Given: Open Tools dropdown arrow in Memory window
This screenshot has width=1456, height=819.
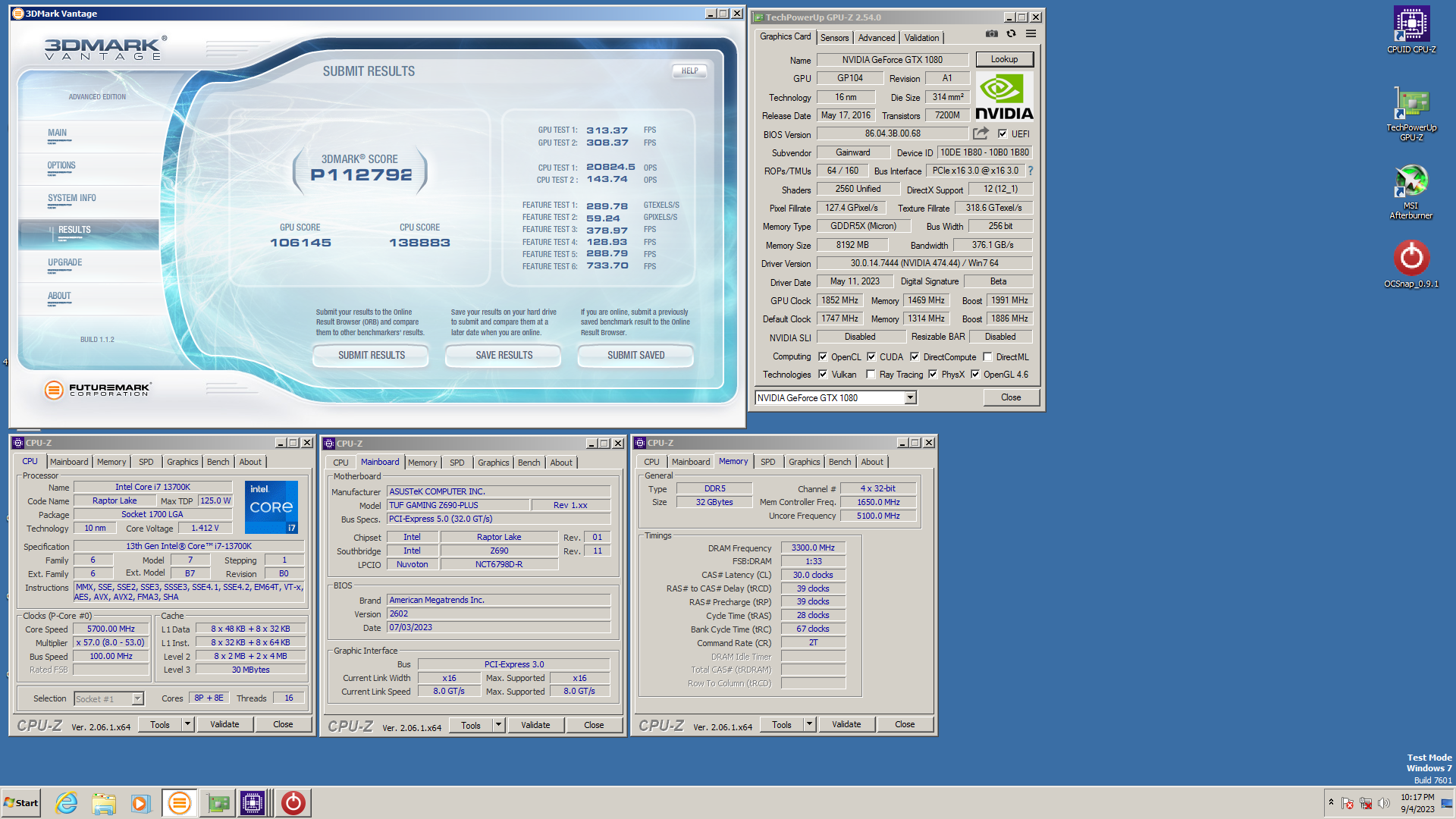Looking at the screenshot, I should coord(809,724).
